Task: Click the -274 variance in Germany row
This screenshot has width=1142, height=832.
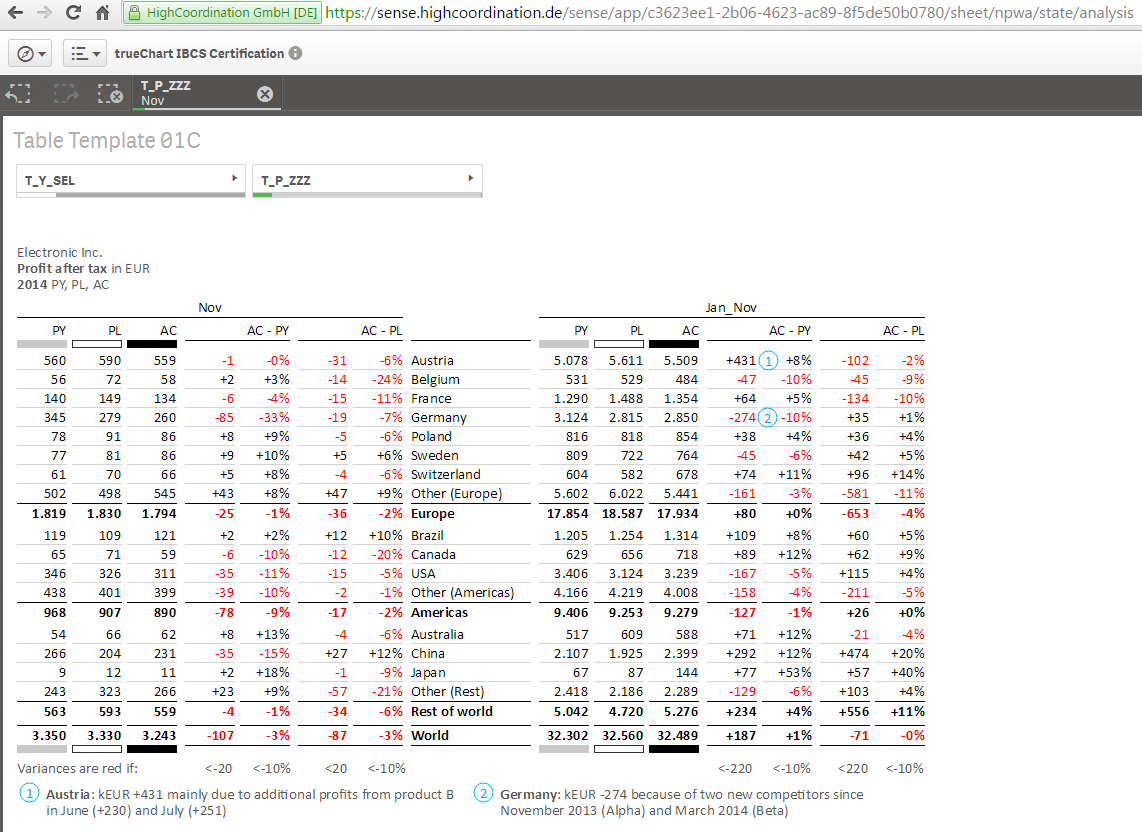Action: [742, 417]
